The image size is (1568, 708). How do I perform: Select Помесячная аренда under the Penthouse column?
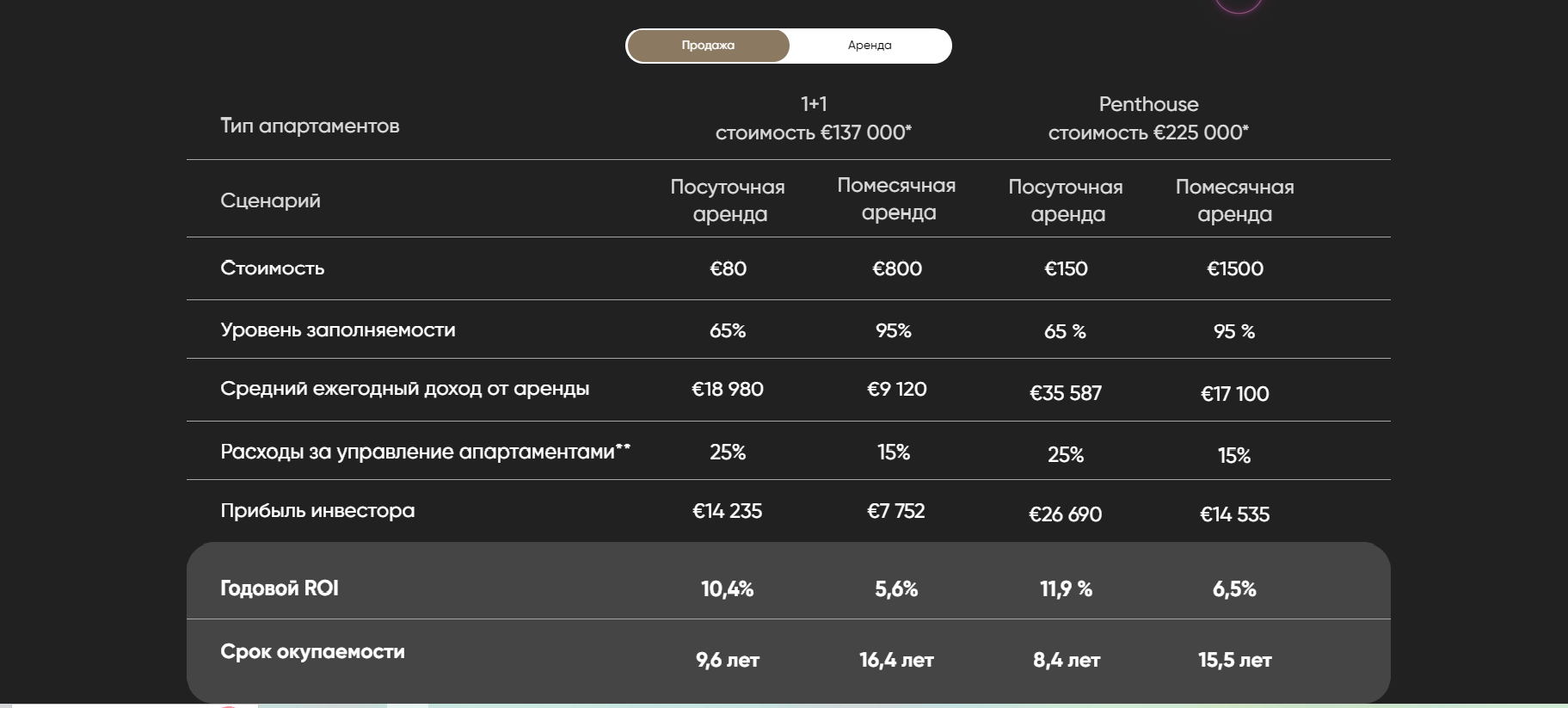coord(1234,200)
